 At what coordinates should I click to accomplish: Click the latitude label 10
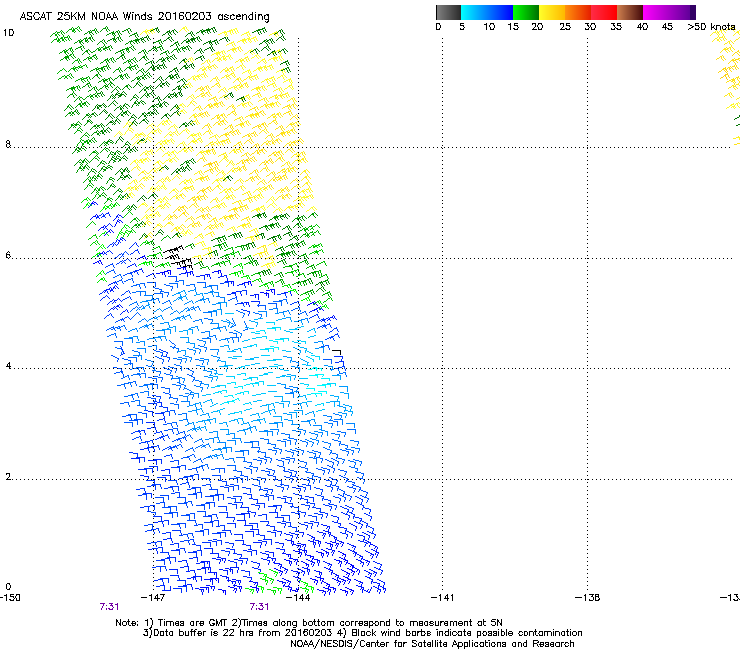[8, 33]
